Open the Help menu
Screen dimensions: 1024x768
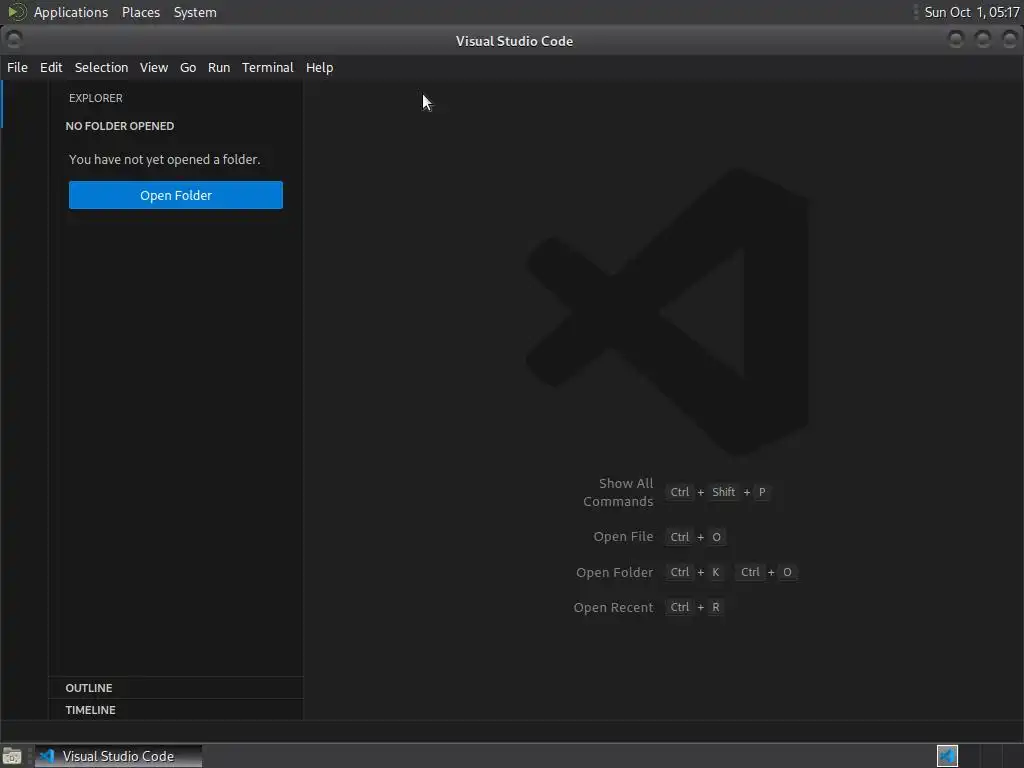pyautogui.click(x=319, y=67)
